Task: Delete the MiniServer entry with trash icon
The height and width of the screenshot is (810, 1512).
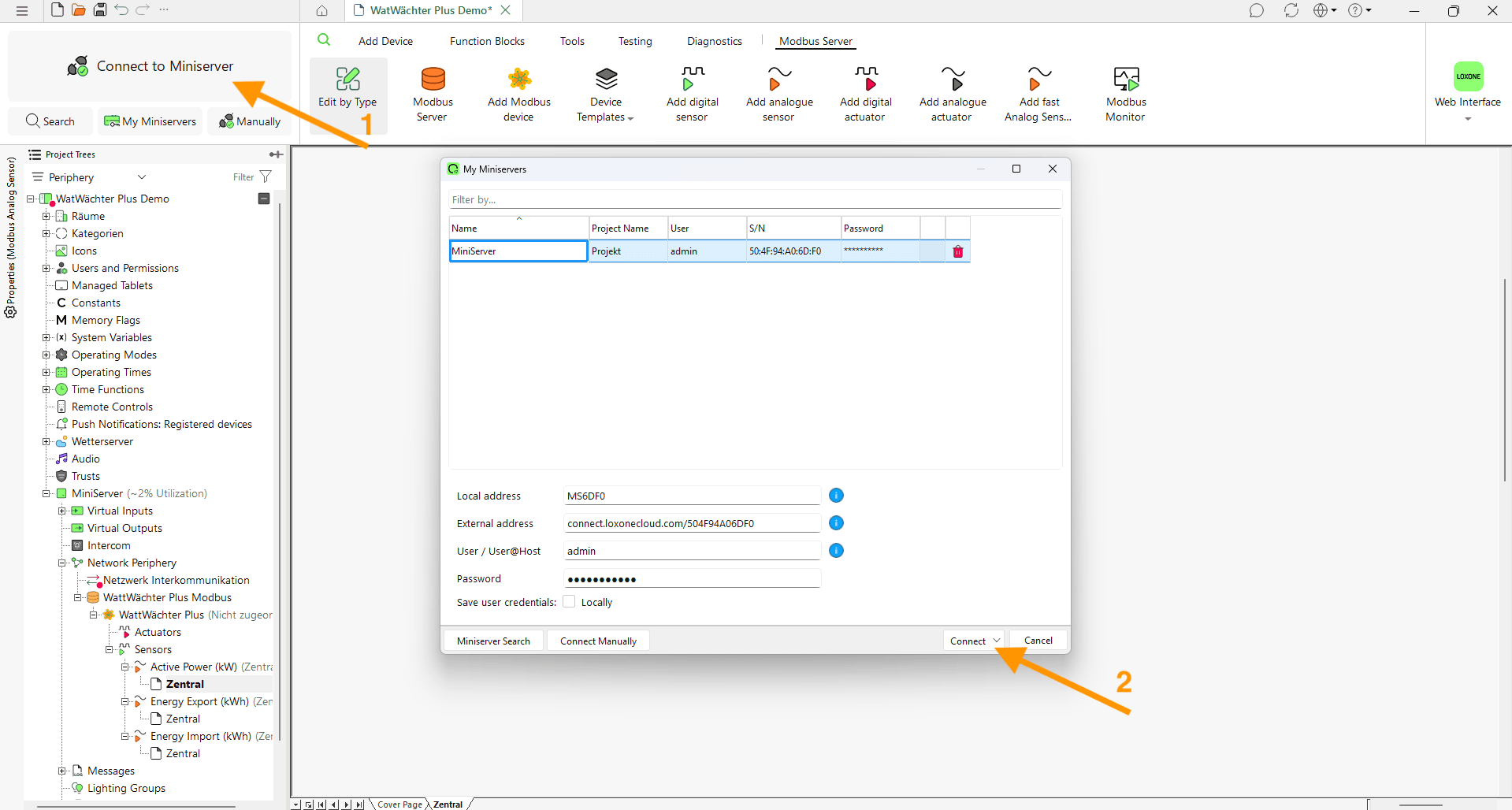Action: (958, 251)
